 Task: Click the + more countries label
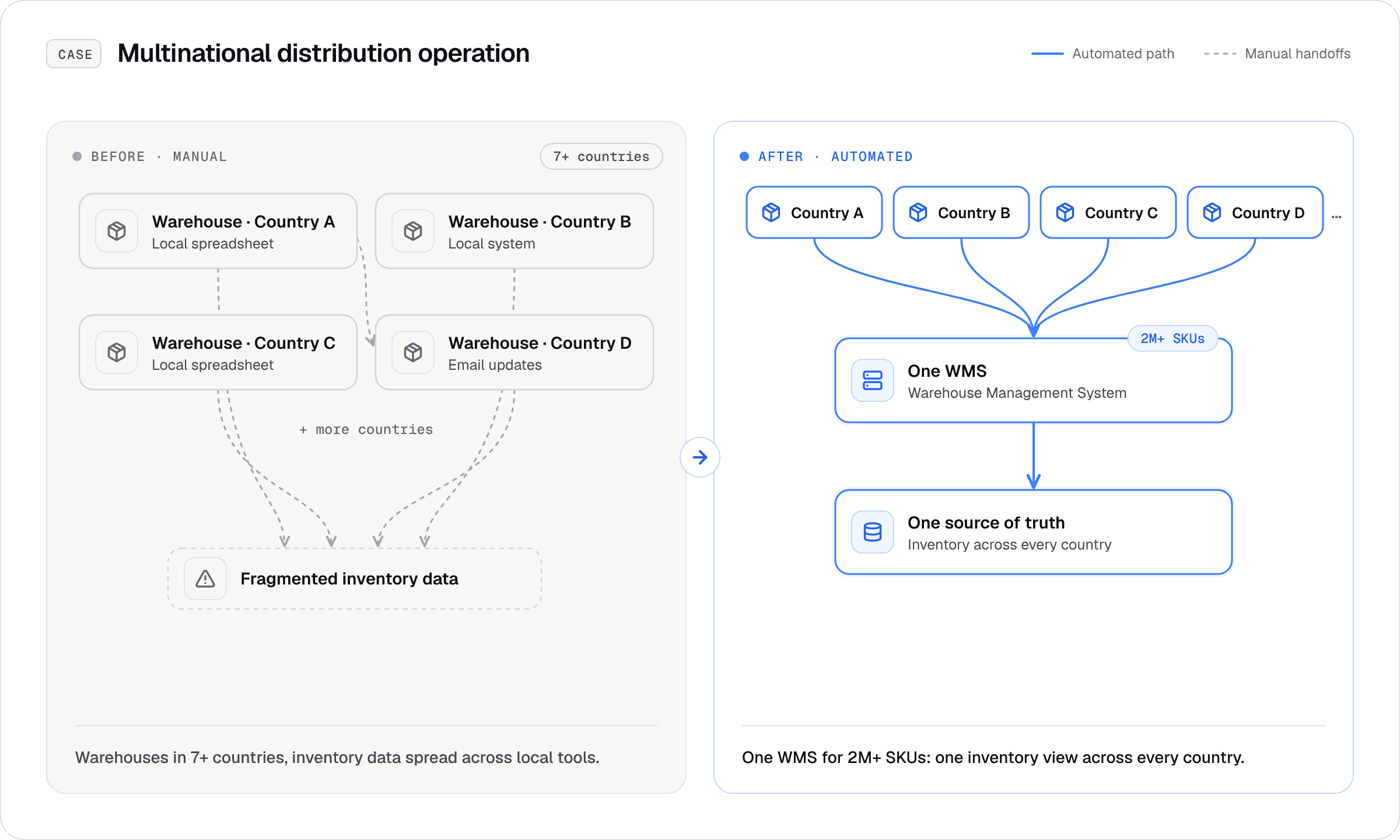(366, 429)
